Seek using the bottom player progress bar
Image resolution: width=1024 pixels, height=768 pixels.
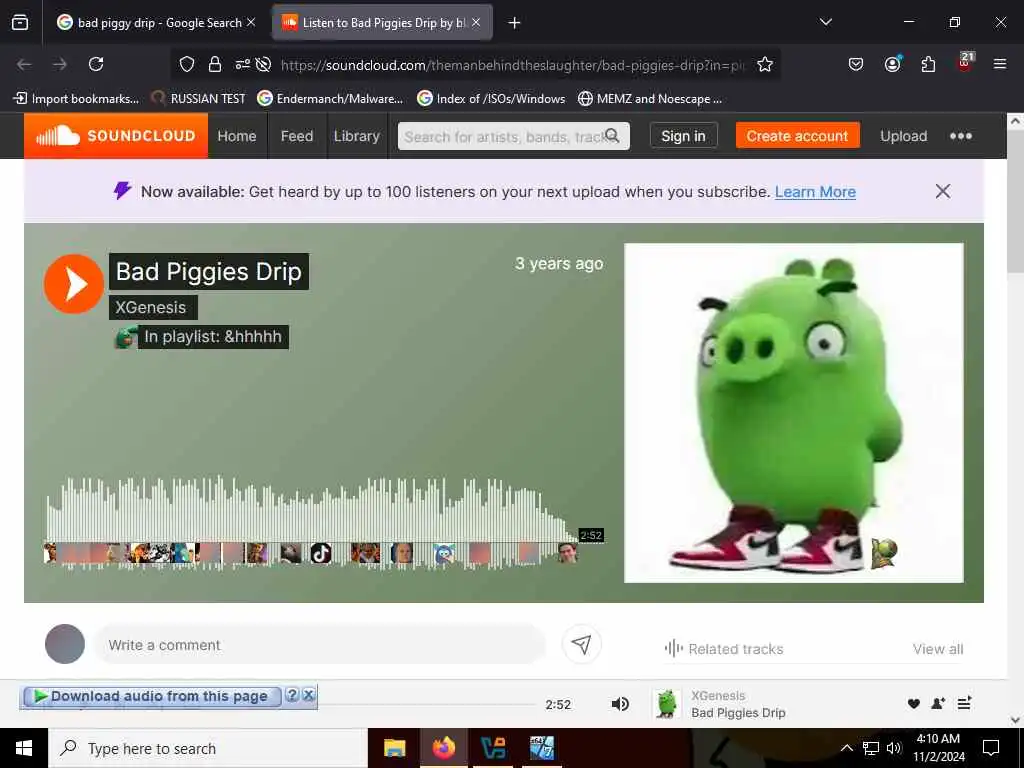tap(428, 704)
